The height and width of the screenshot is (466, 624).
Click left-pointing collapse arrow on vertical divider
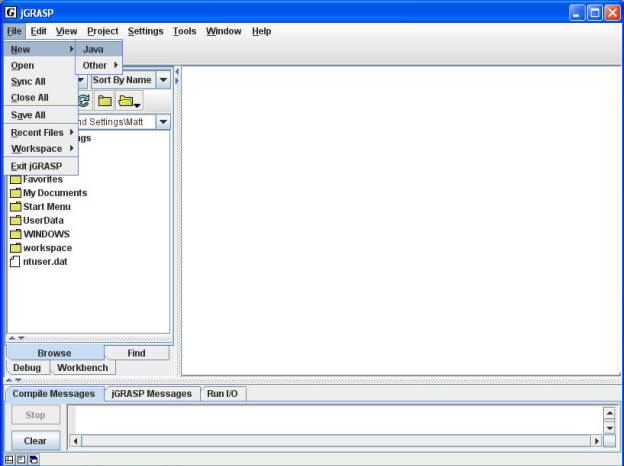point(177,71)
